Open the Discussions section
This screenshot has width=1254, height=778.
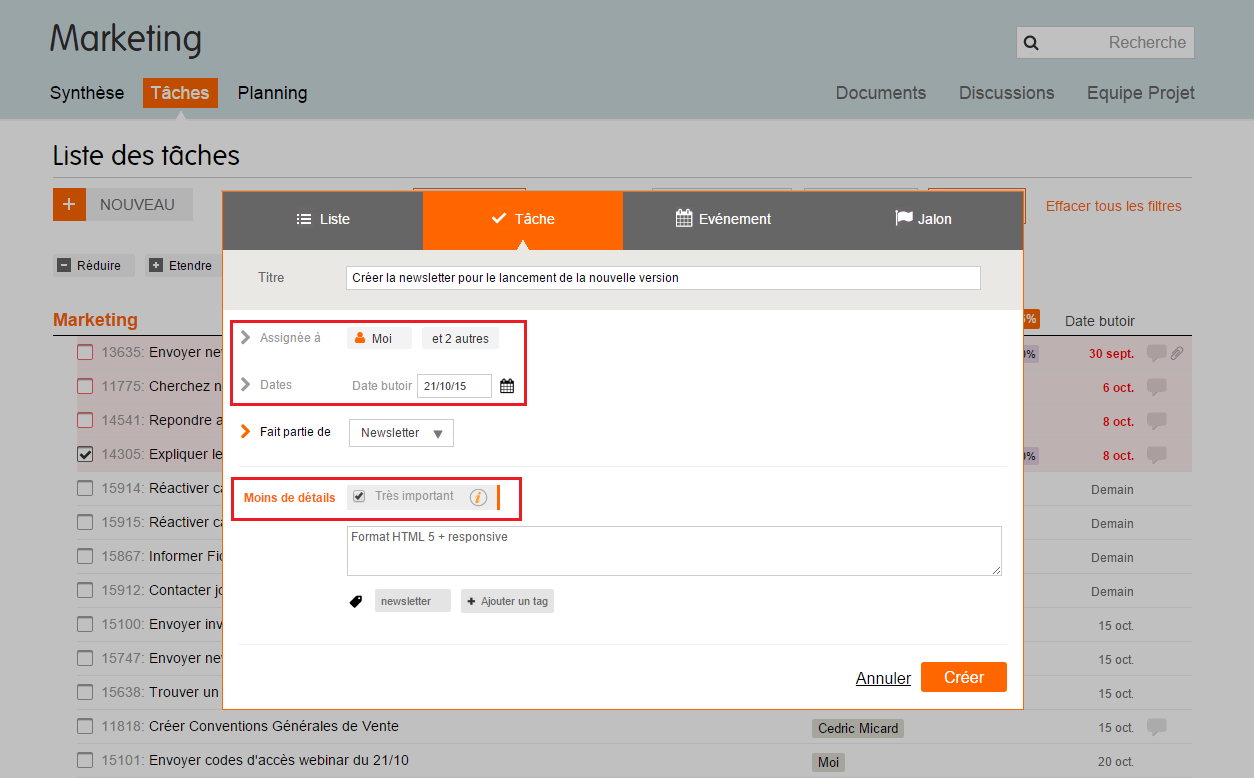(1007, 93)
